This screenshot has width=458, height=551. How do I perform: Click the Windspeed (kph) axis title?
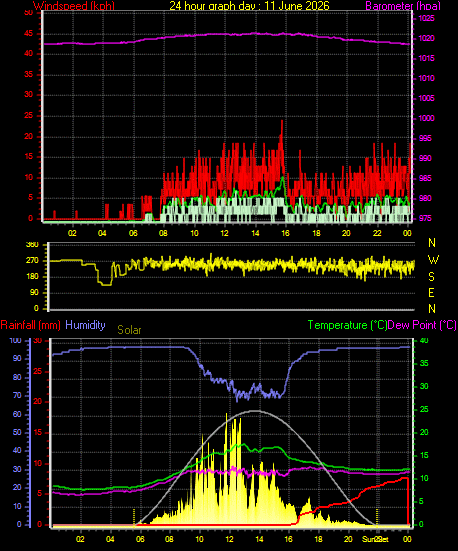tap(74, 6)
